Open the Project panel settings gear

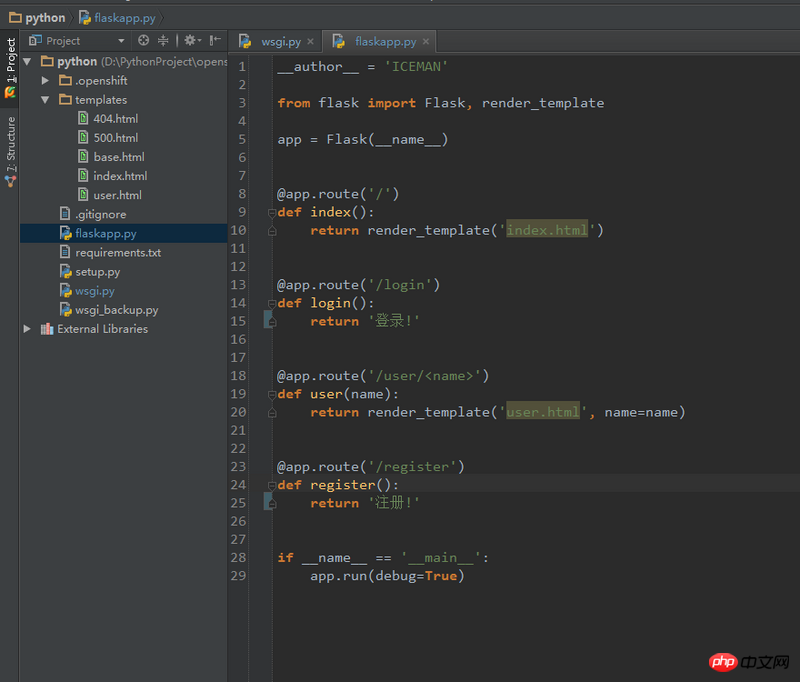click(189, 41)
